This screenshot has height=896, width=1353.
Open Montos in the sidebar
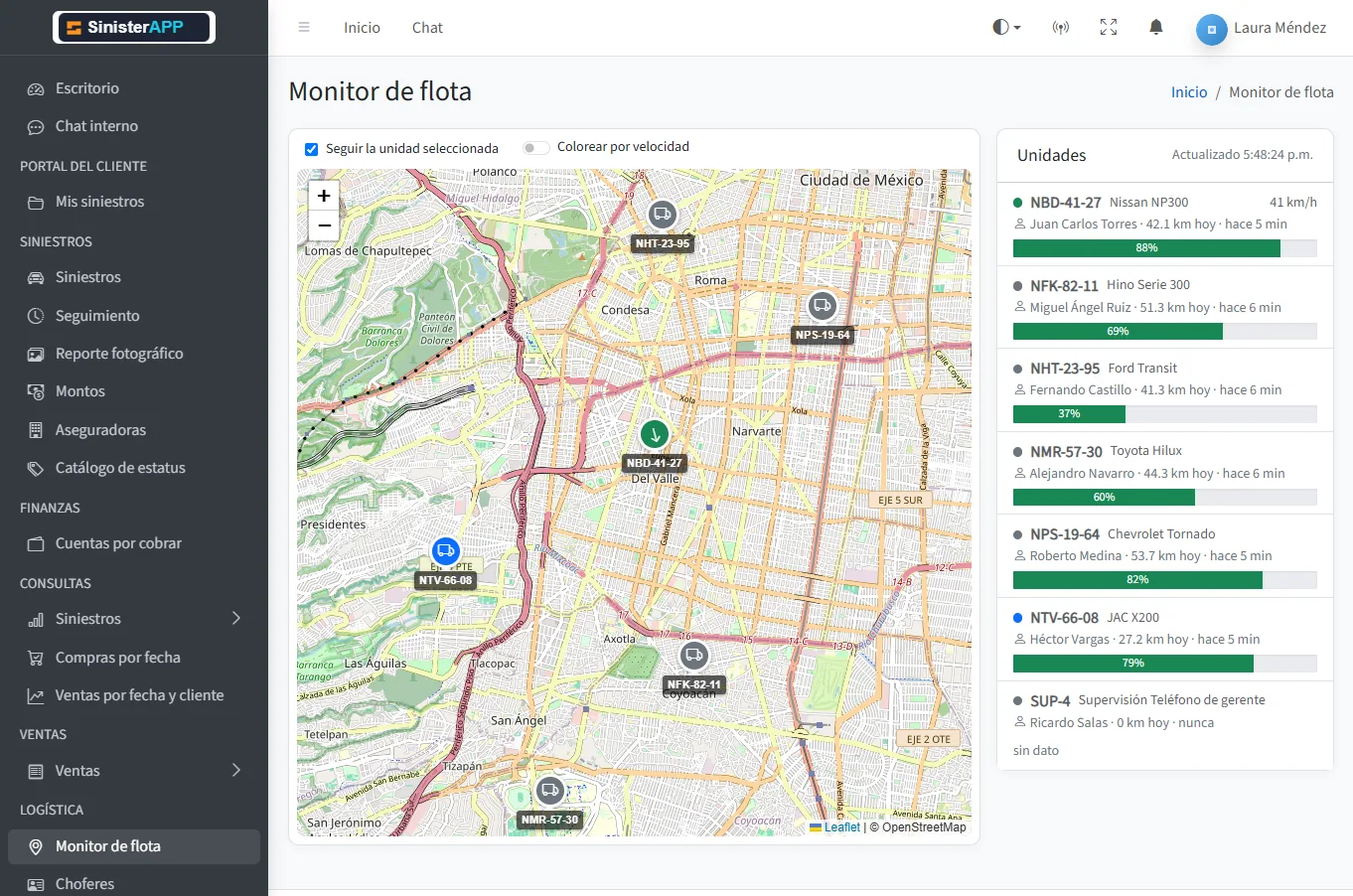134,391
